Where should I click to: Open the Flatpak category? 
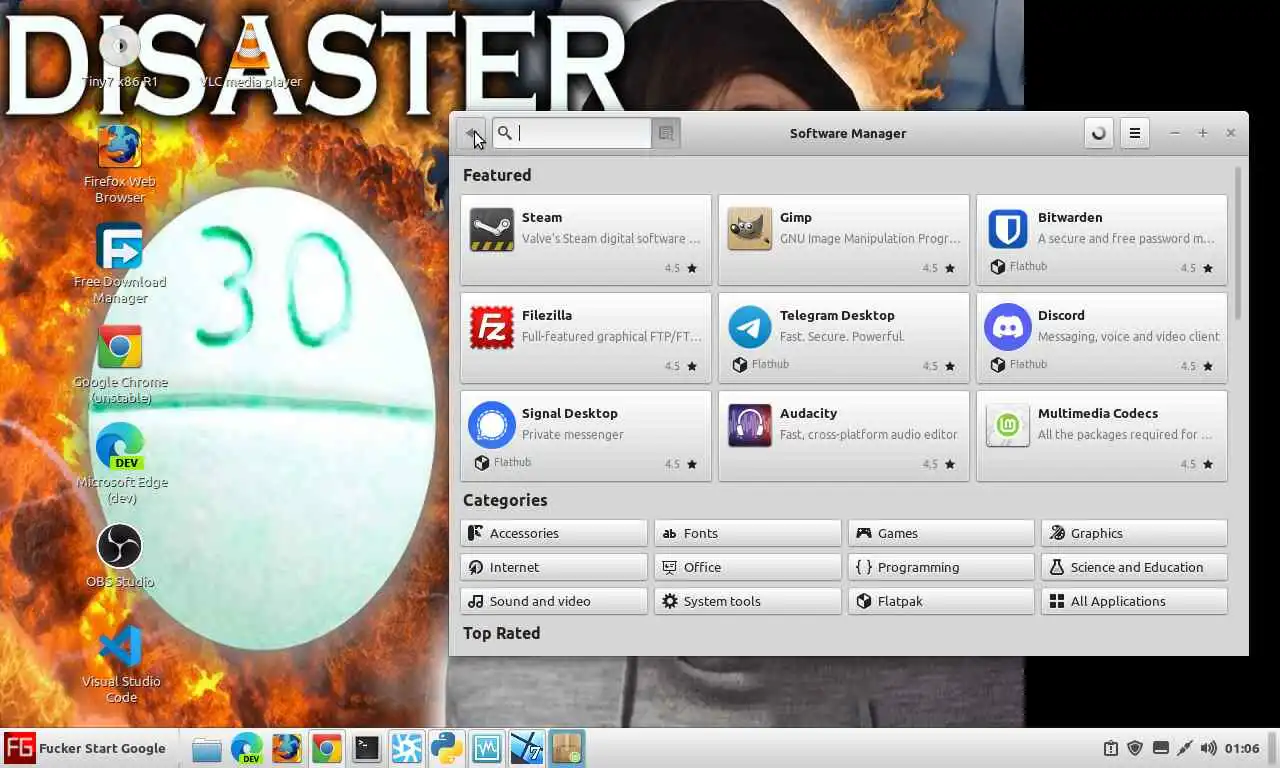(x=941, y=601)
